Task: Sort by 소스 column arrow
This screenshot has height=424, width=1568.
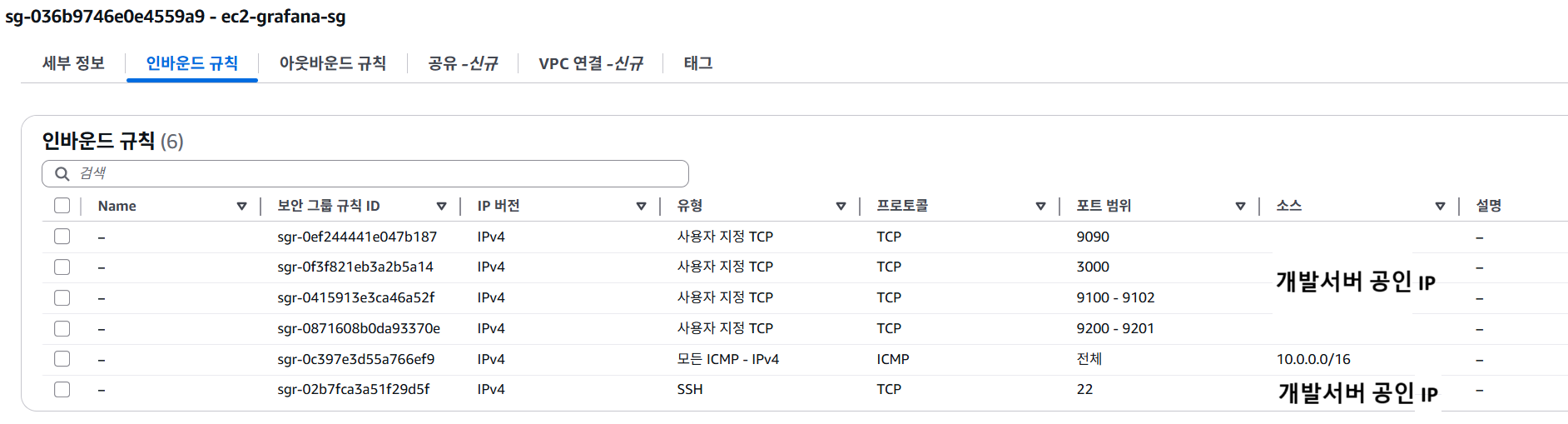Action: pos(1440,207)
